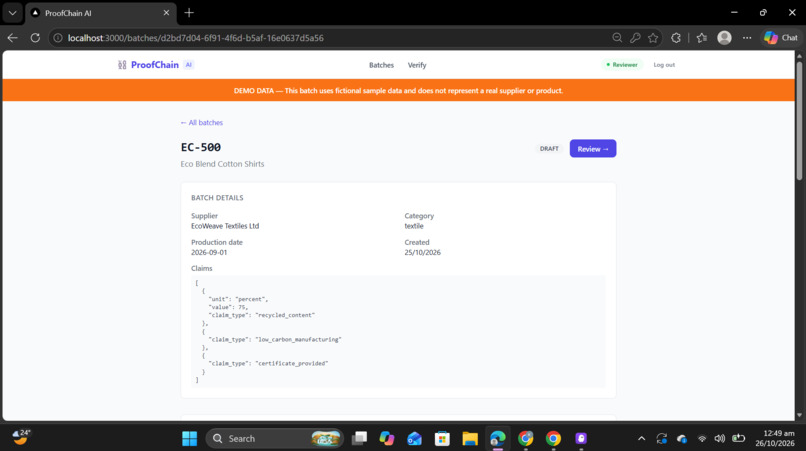Open the Copilot Chat button
The image size is (806, 451).
pos(781,38)
